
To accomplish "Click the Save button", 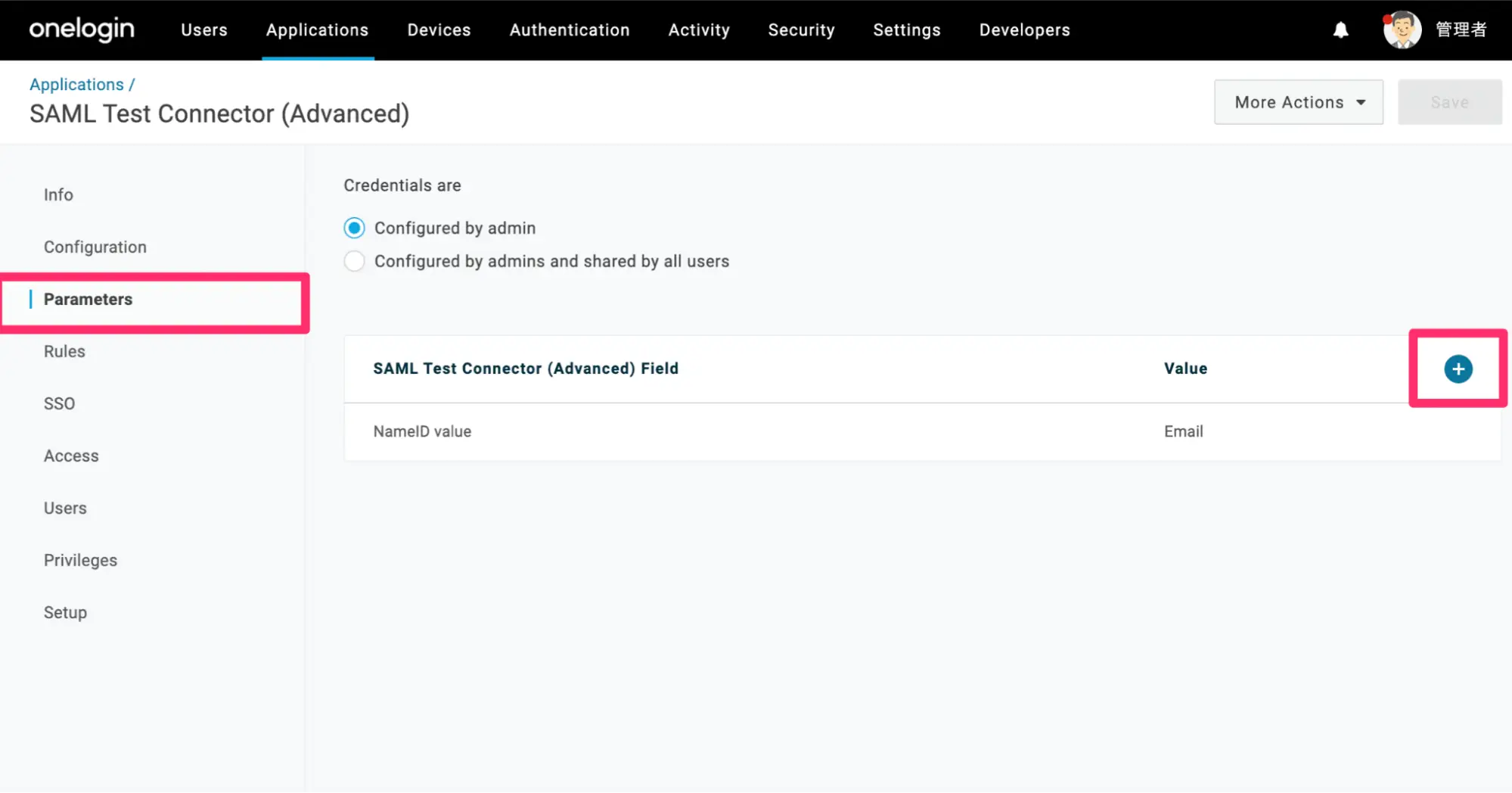I will (x=1449, y=102).
